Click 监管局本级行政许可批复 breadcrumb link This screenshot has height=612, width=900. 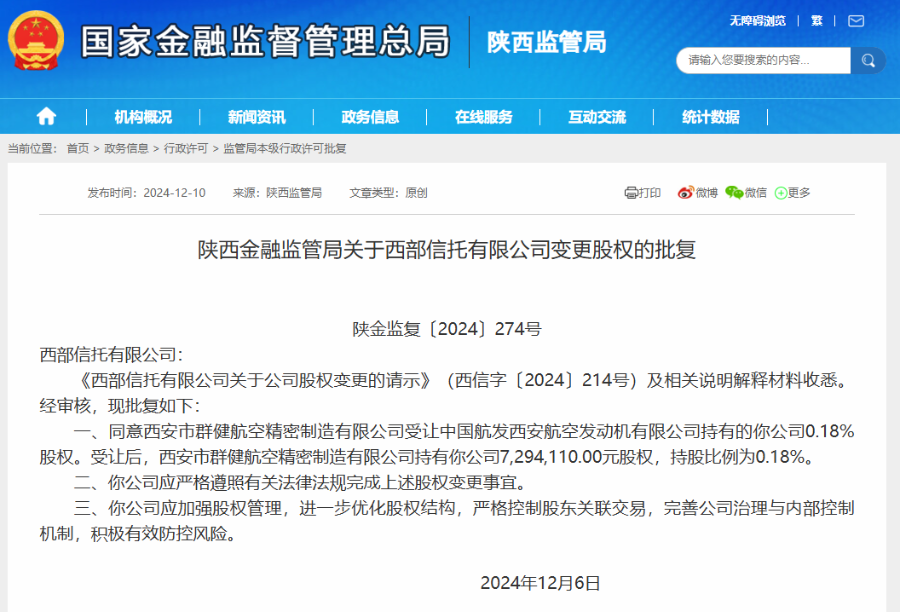click(x=284, y=149)
